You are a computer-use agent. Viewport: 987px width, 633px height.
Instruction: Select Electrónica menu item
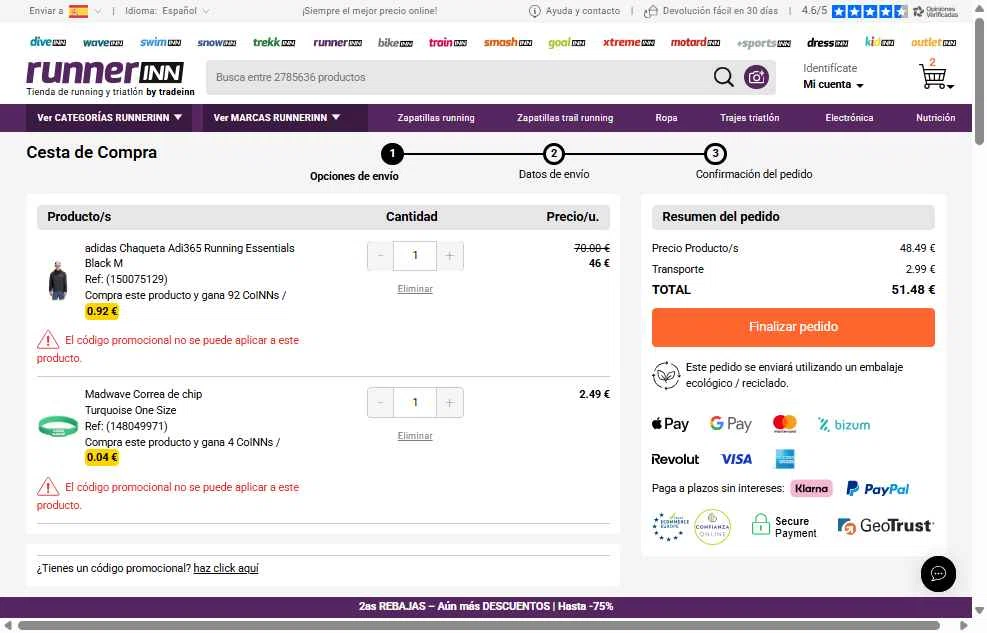pos(849,118)
